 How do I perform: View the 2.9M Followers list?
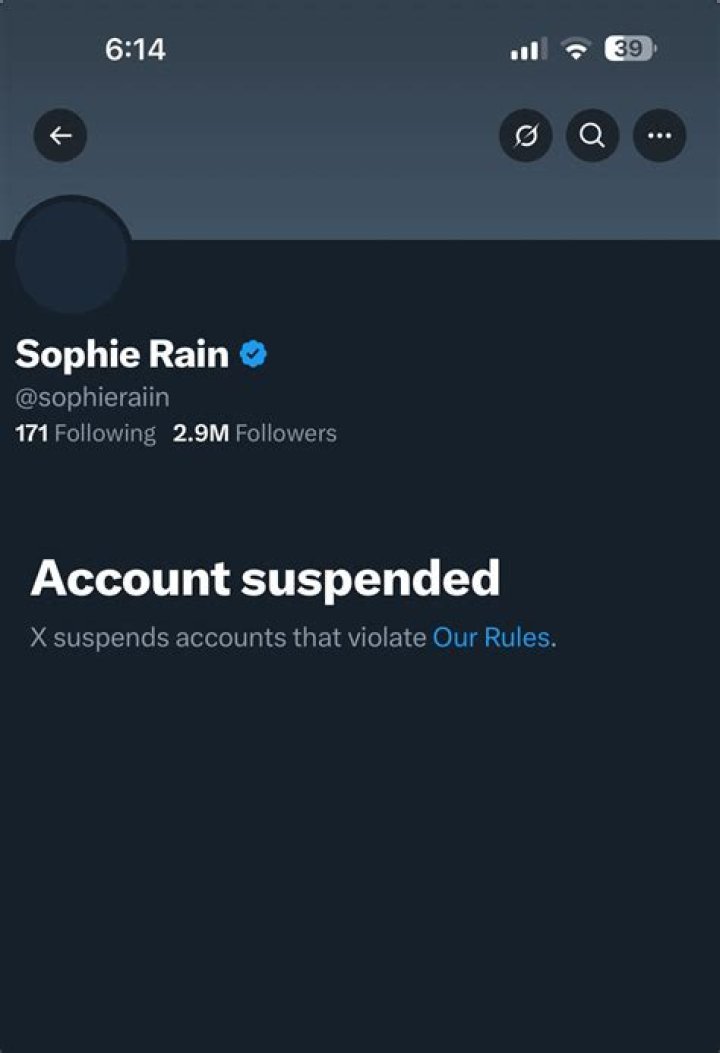tap(254, 432)
